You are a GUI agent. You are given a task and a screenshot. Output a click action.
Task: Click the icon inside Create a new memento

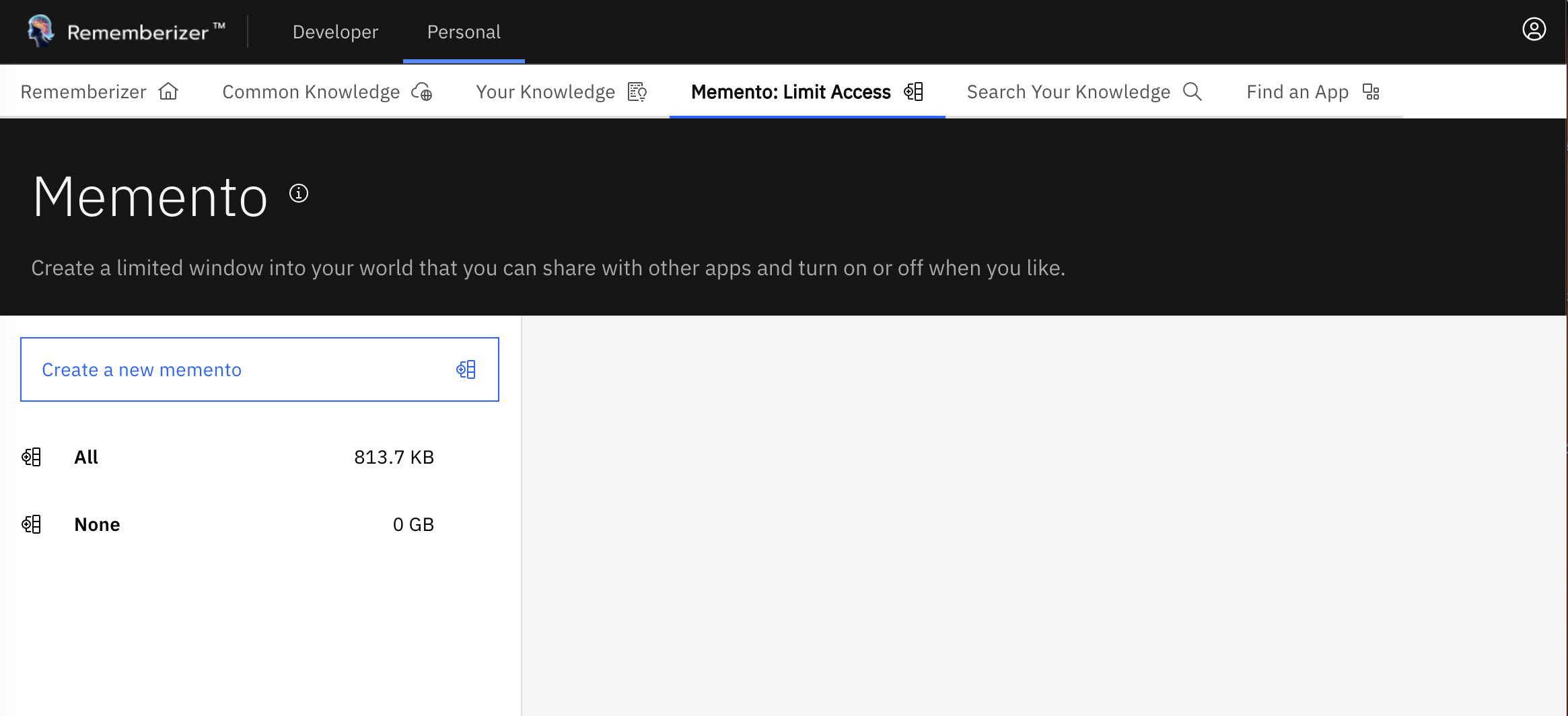[466, 369]
